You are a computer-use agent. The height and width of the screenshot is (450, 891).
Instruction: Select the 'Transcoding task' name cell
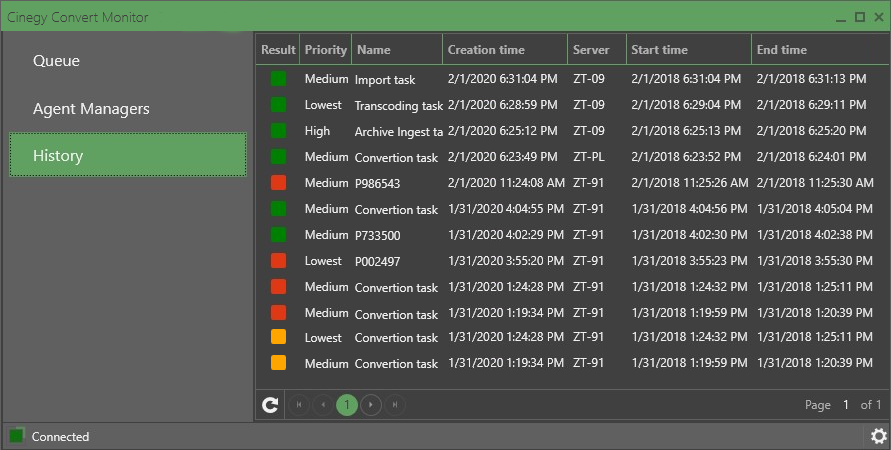tap(398, 106)
